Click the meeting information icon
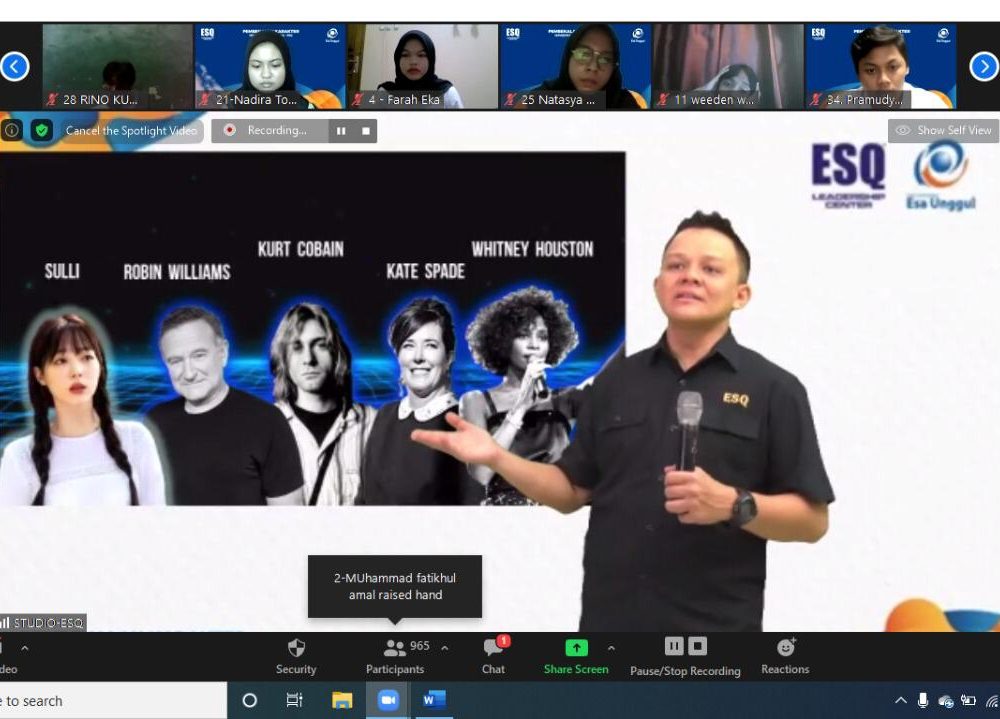1000x719 pixels. (12, 130)
